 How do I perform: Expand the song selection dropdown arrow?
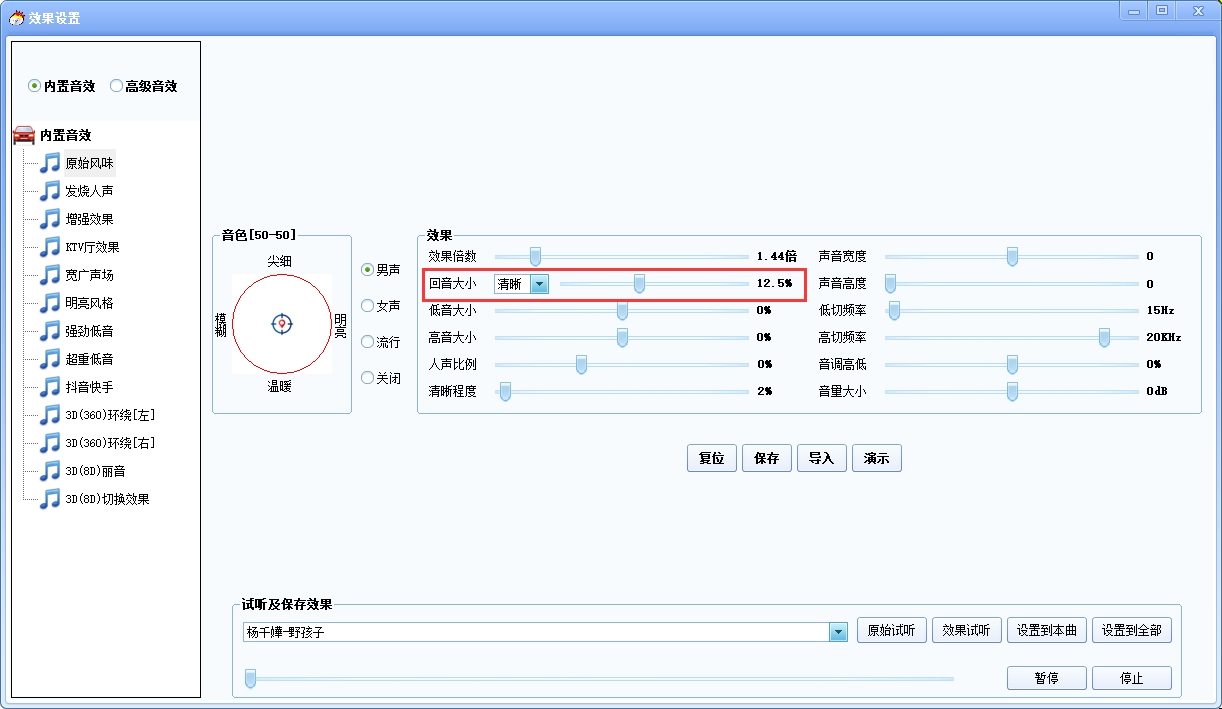(x=838, y=632)
